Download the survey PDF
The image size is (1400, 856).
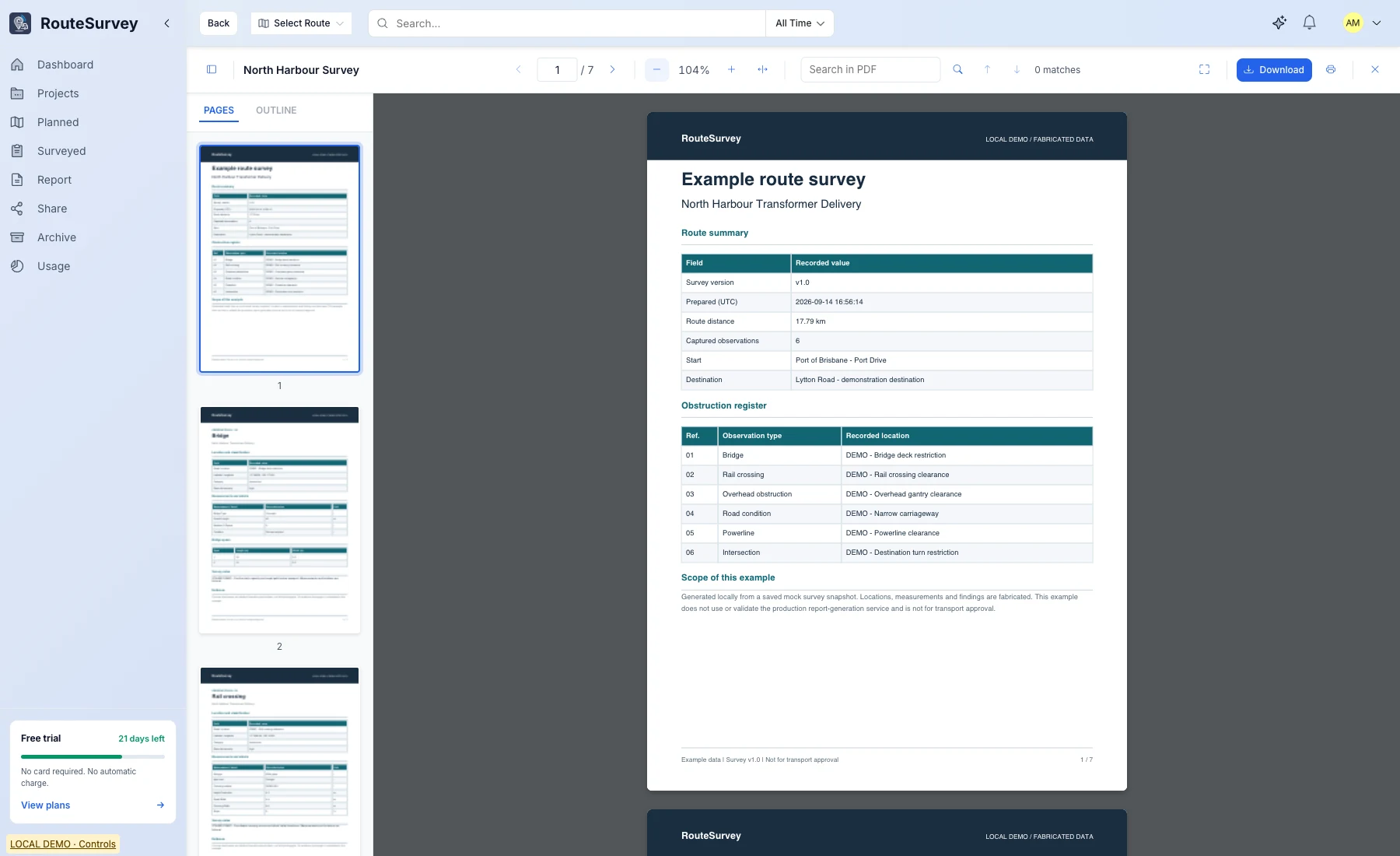1274,70
